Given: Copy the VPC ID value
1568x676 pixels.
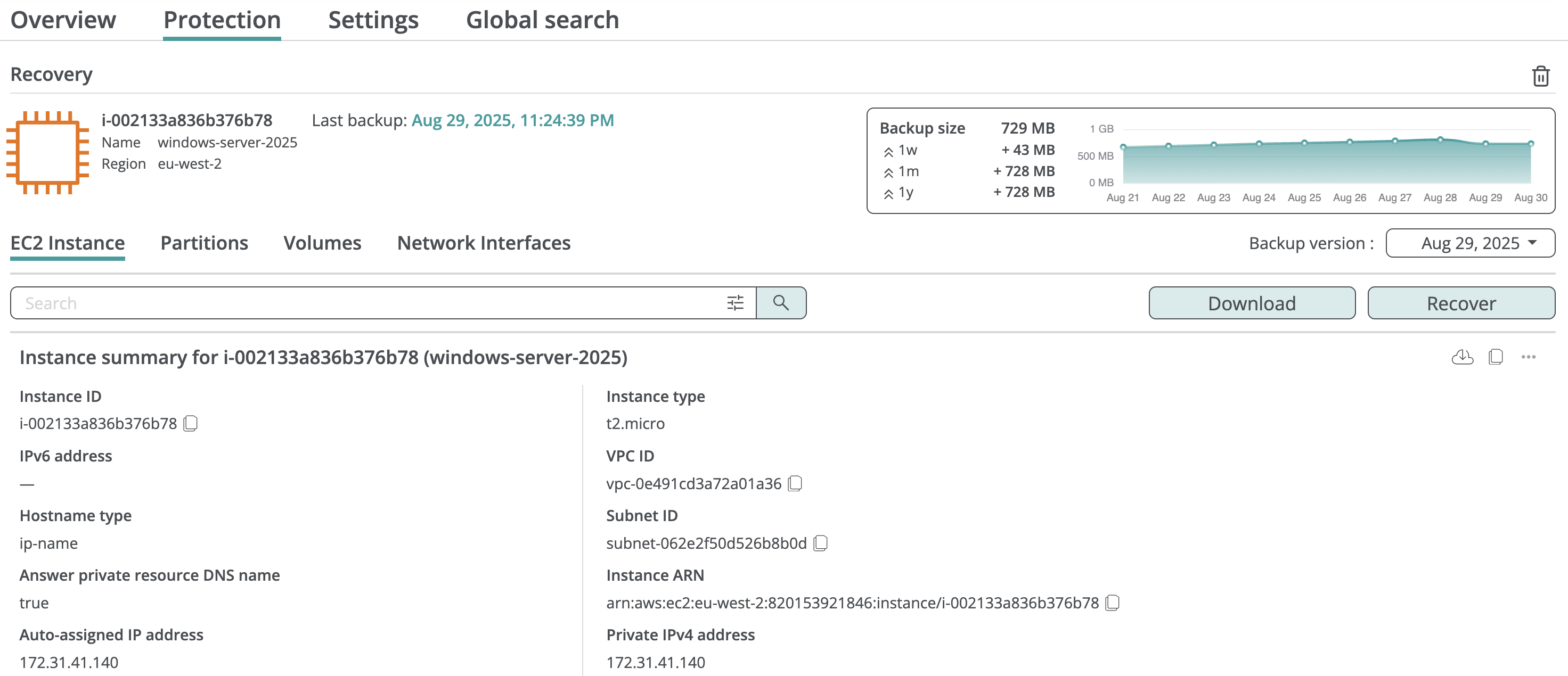Looking at the screenshot, I should click(794, 483).
